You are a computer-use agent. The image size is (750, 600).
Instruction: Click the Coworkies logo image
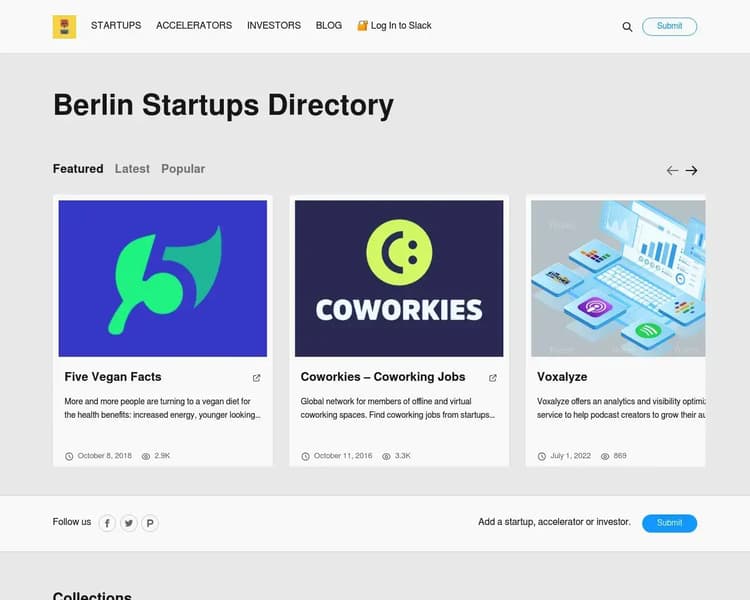point(399,278)
